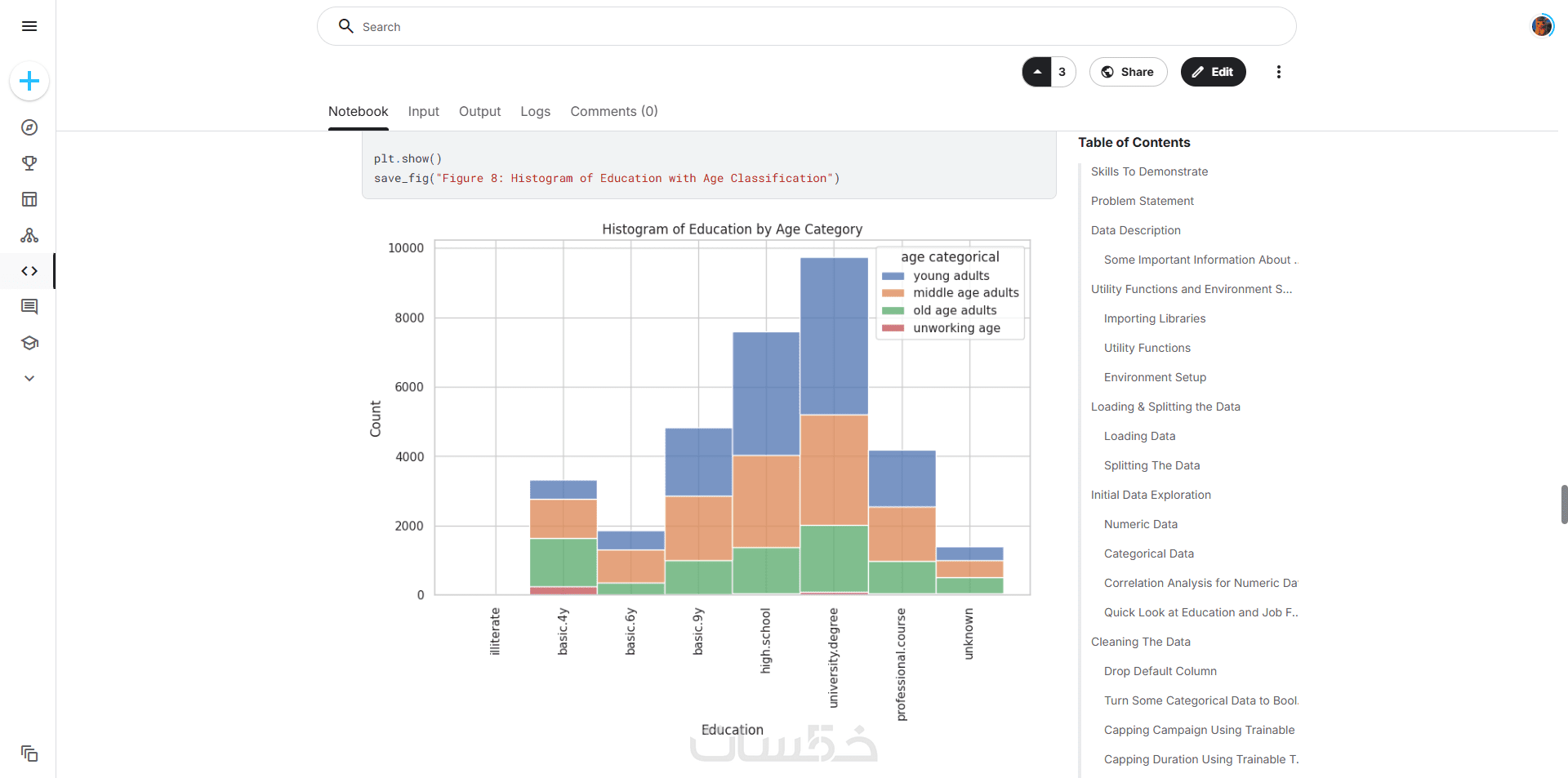The width and height of the screenshot is (1568, 778).
Task: Click the Share button
Action: tap(1128, 72)
